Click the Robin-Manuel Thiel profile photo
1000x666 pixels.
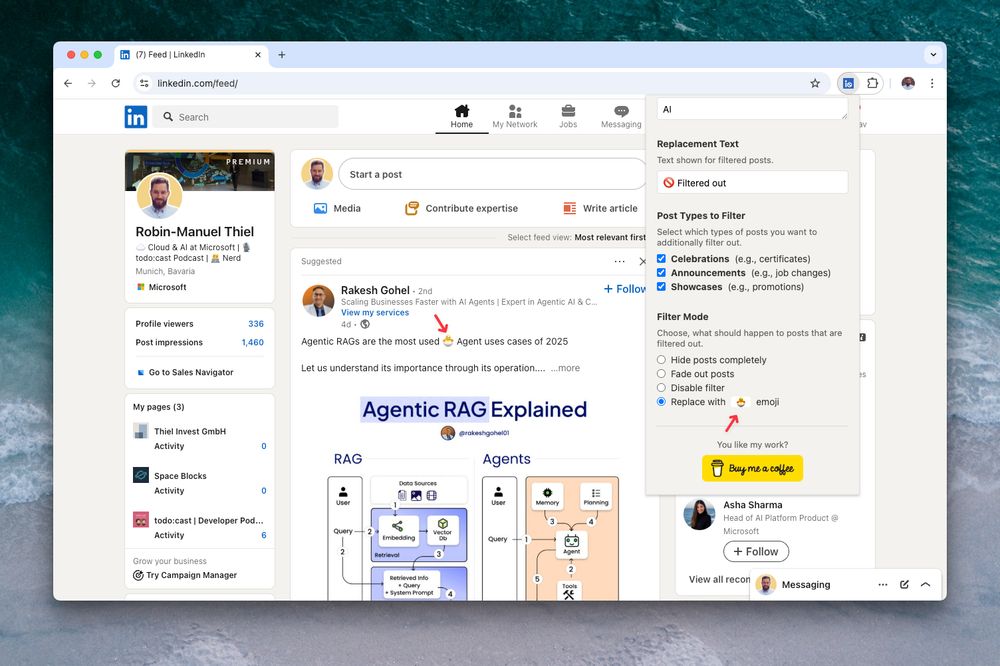(159, 195)
